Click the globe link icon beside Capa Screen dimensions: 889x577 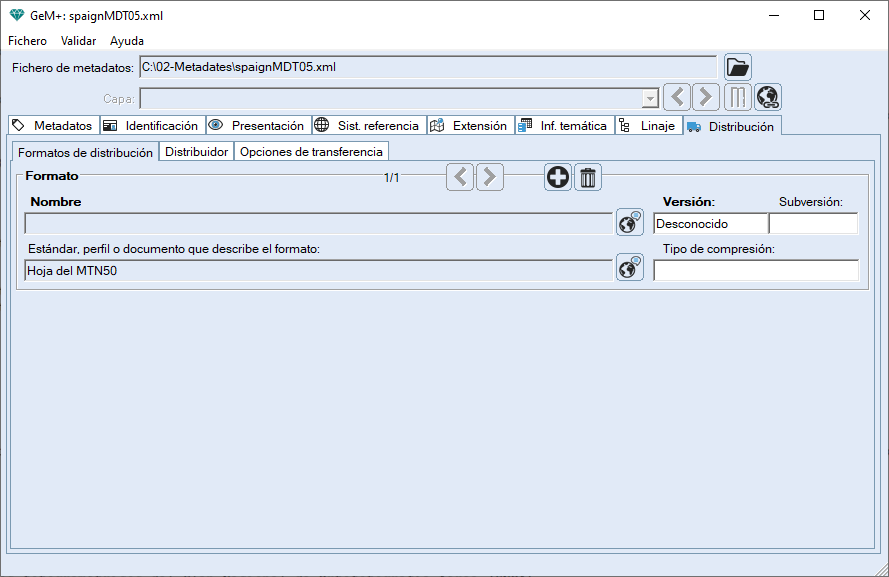pos(768,97)
